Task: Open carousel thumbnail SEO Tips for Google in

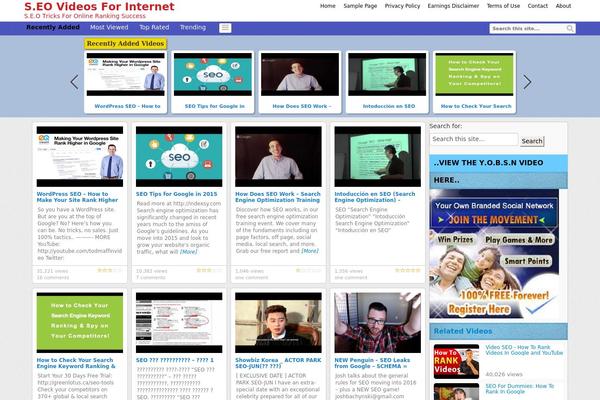Action: tap(213, 74)
